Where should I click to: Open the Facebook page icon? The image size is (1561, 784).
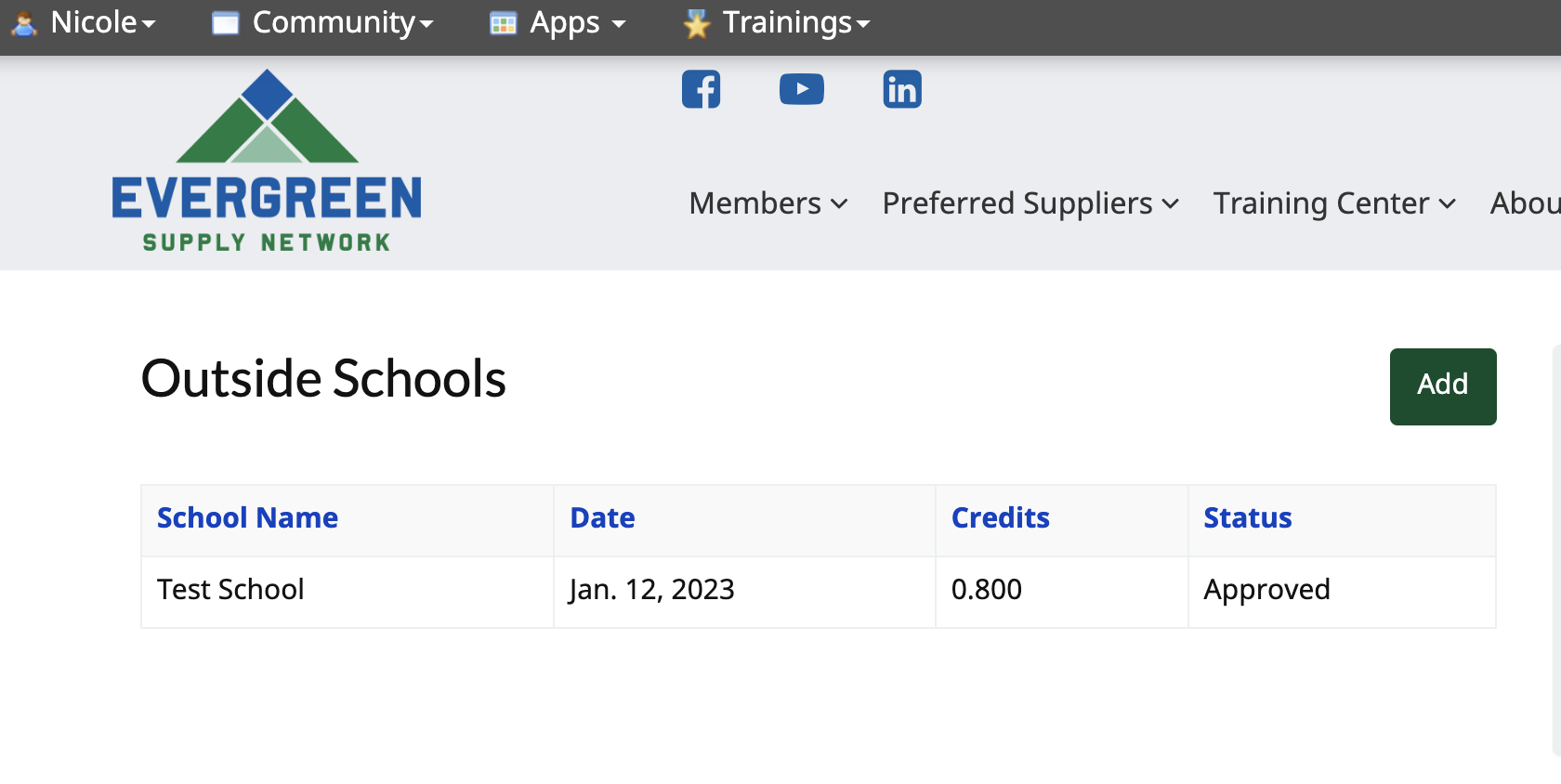tap(702, 89)
